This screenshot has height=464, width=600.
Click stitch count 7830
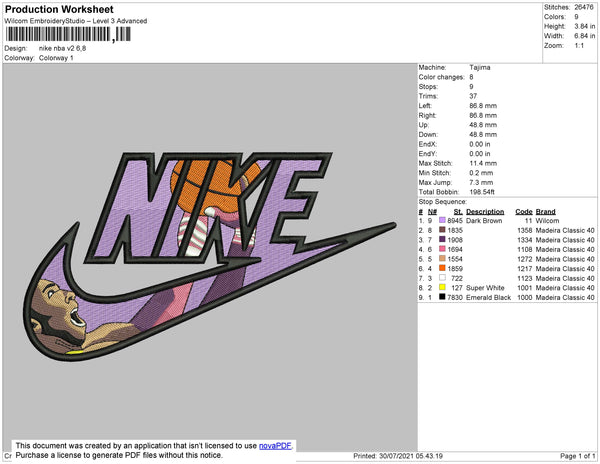coord(455,297)
